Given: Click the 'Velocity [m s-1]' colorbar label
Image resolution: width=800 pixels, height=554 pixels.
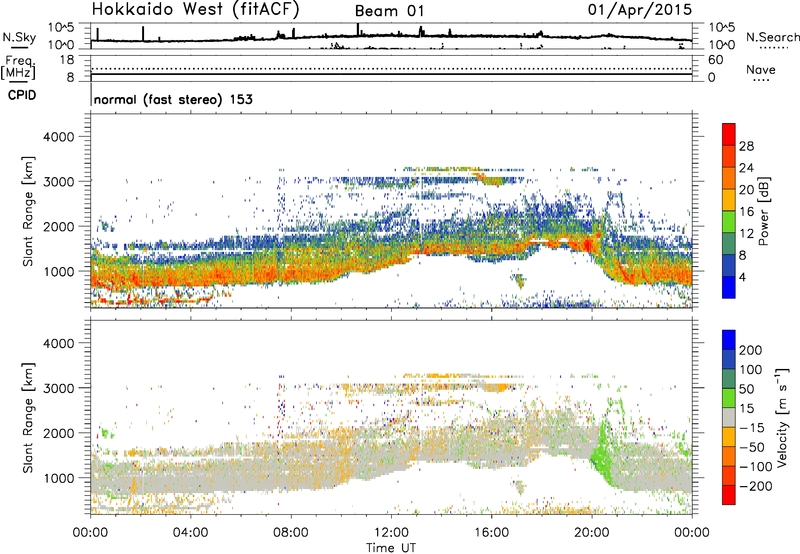Looking at the screenshot, I should tap(781, 417).
